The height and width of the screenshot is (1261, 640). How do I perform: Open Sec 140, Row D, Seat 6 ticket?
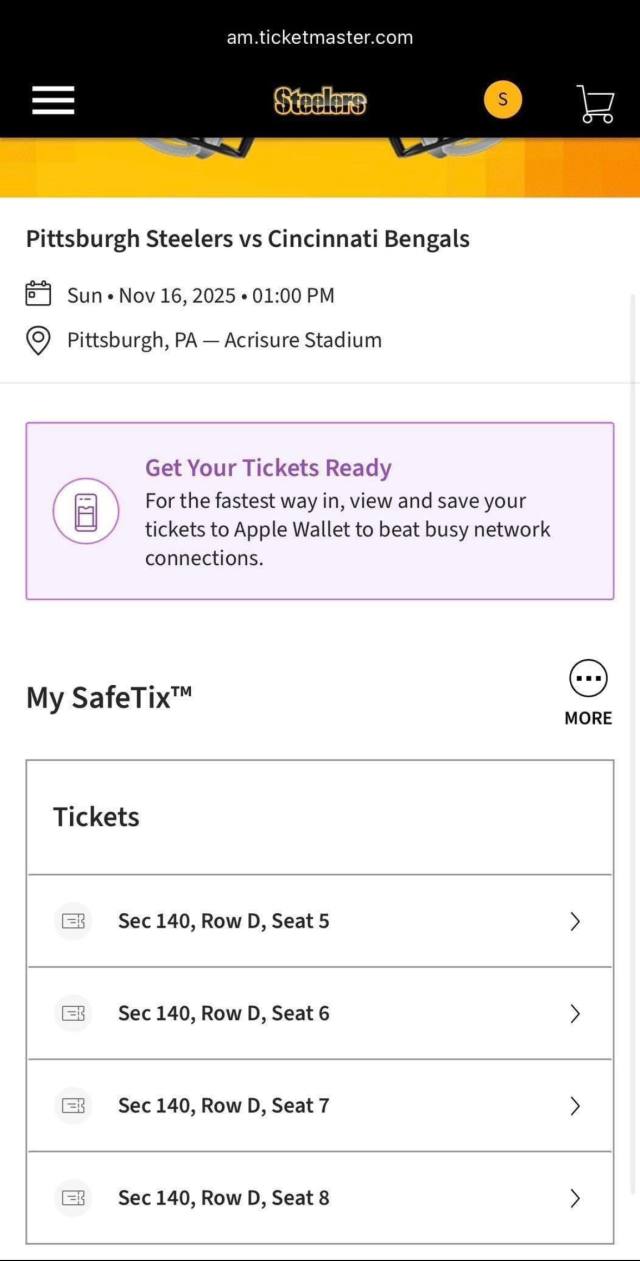pos(223,1013)
